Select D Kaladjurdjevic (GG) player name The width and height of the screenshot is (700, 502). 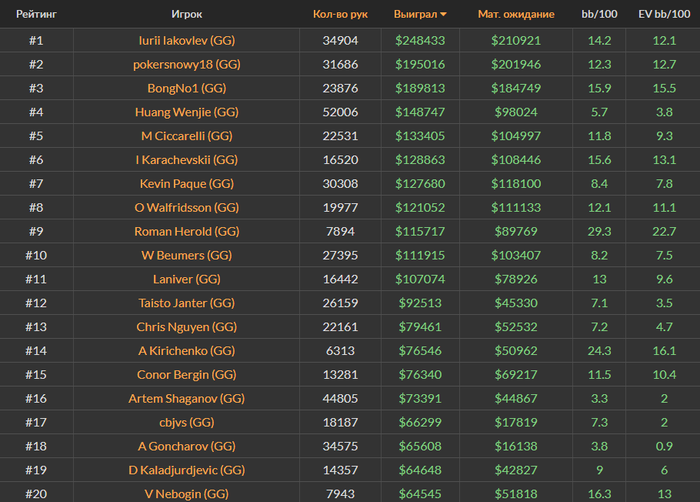187,470
